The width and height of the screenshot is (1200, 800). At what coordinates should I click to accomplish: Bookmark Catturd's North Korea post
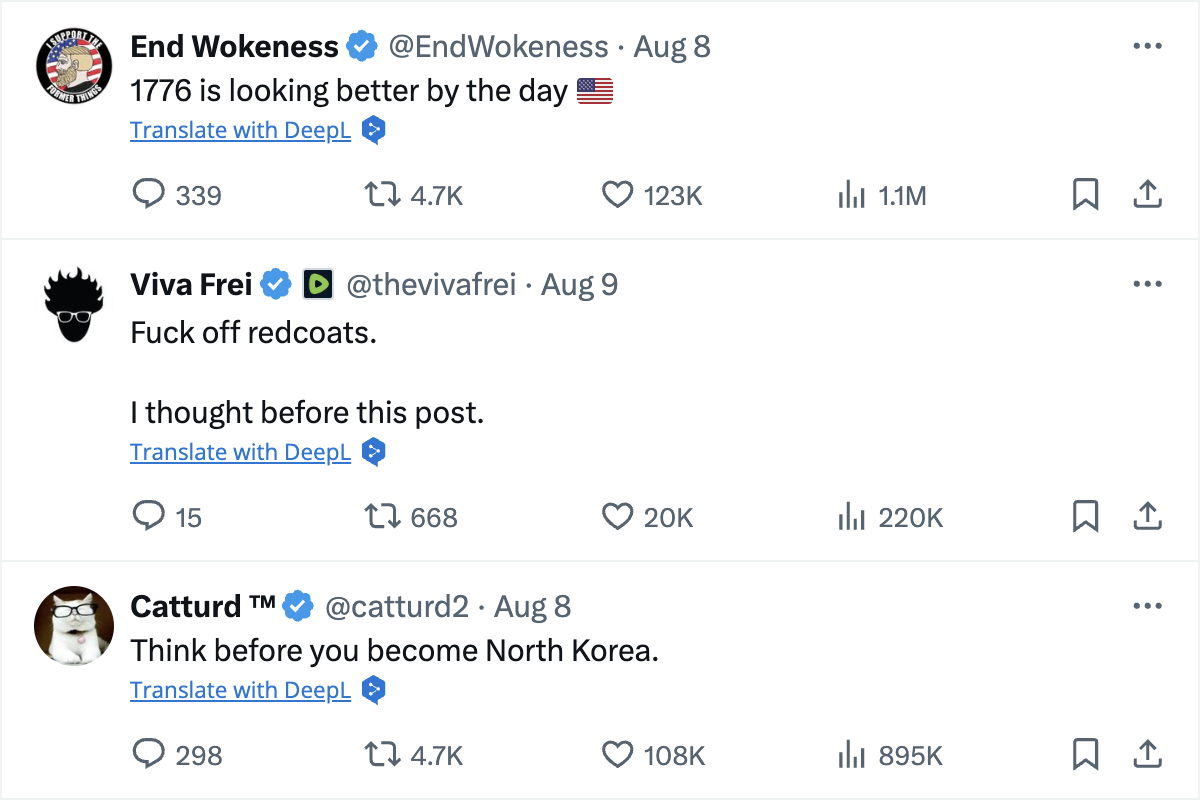coord(1085,754)
